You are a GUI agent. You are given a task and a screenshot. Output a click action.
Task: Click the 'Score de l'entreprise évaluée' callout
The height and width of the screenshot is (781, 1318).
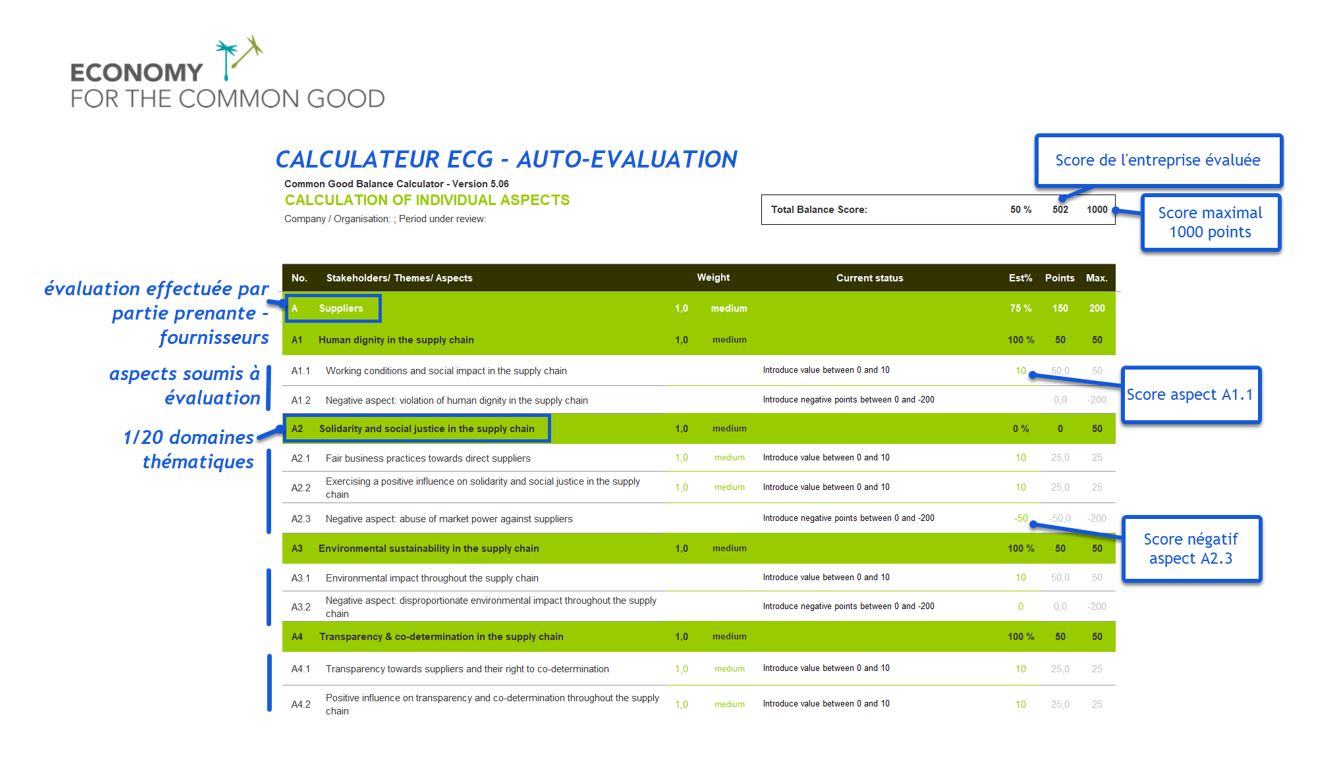(1157, 161)
